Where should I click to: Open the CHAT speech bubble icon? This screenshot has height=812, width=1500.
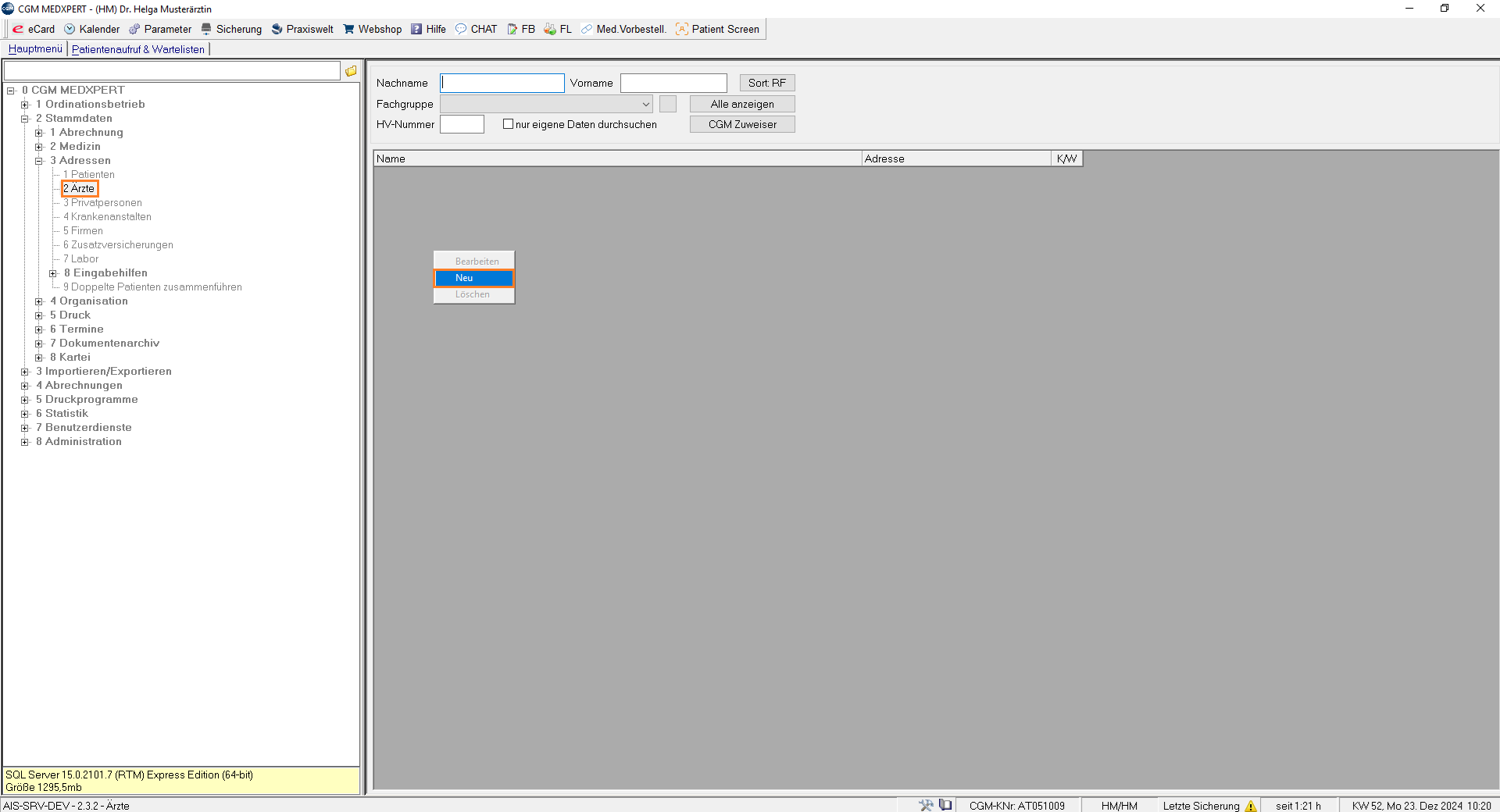coord(461,29)
